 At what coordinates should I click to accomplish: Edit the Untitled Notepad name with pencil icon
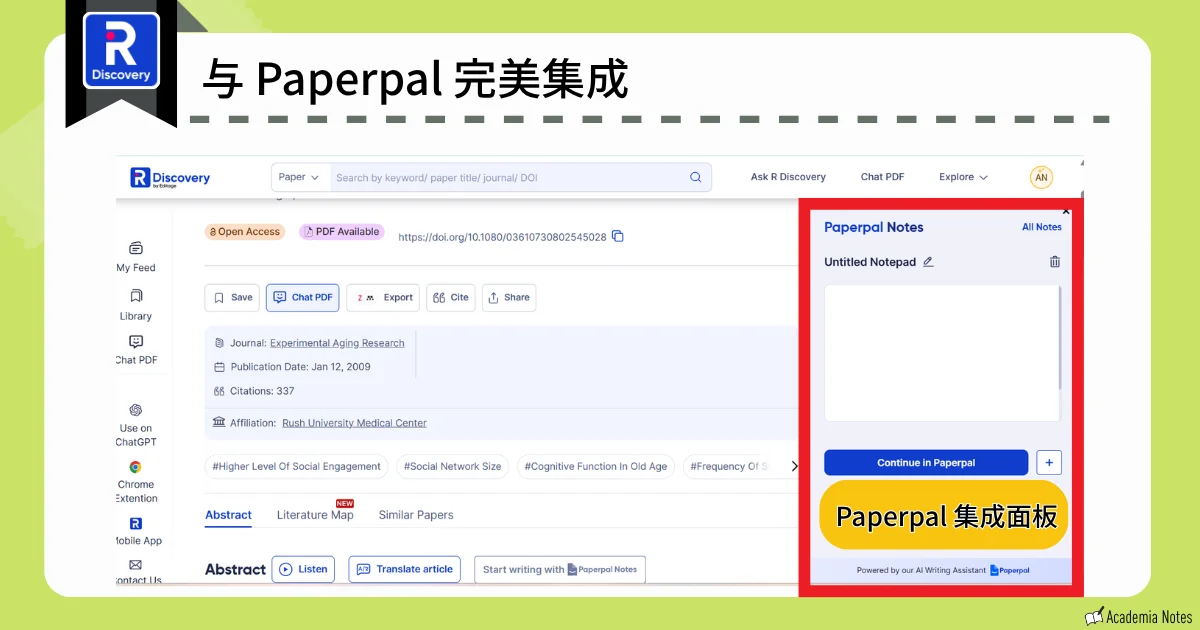coord(928,262)
